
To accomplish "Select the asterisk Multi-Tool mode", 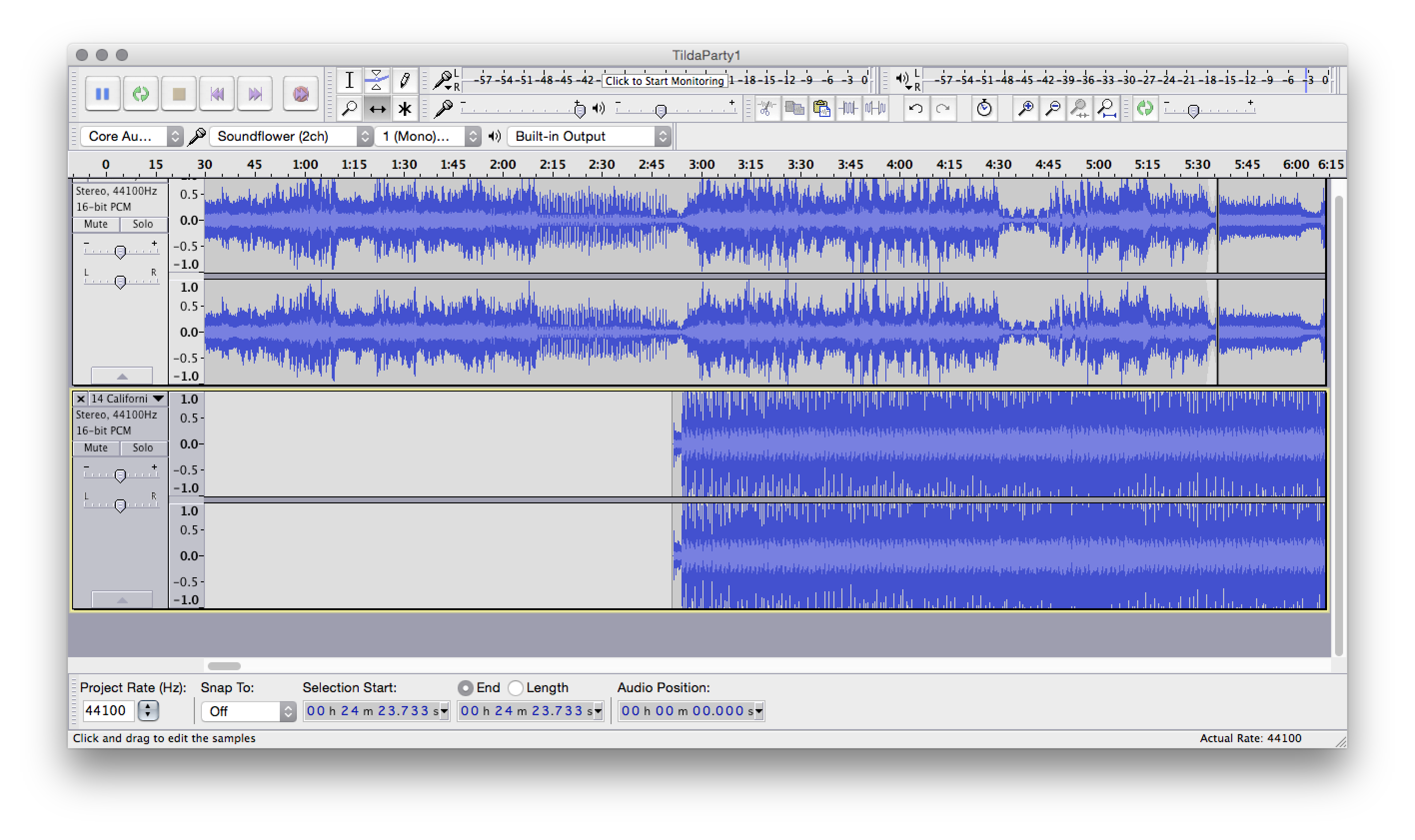I will pyautogui.click(x=404, y=108).
